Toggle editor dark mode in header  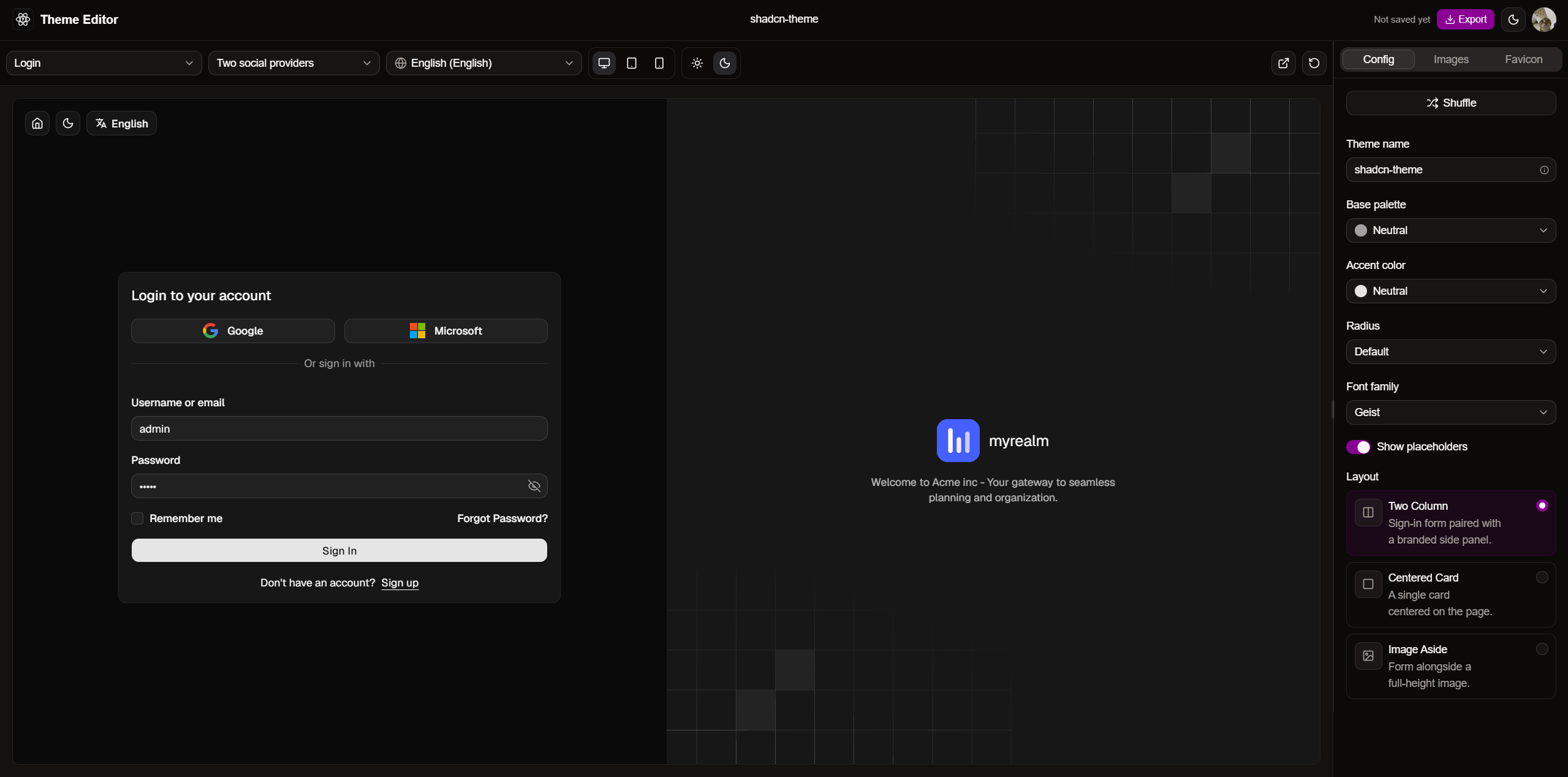[1513, 20]
